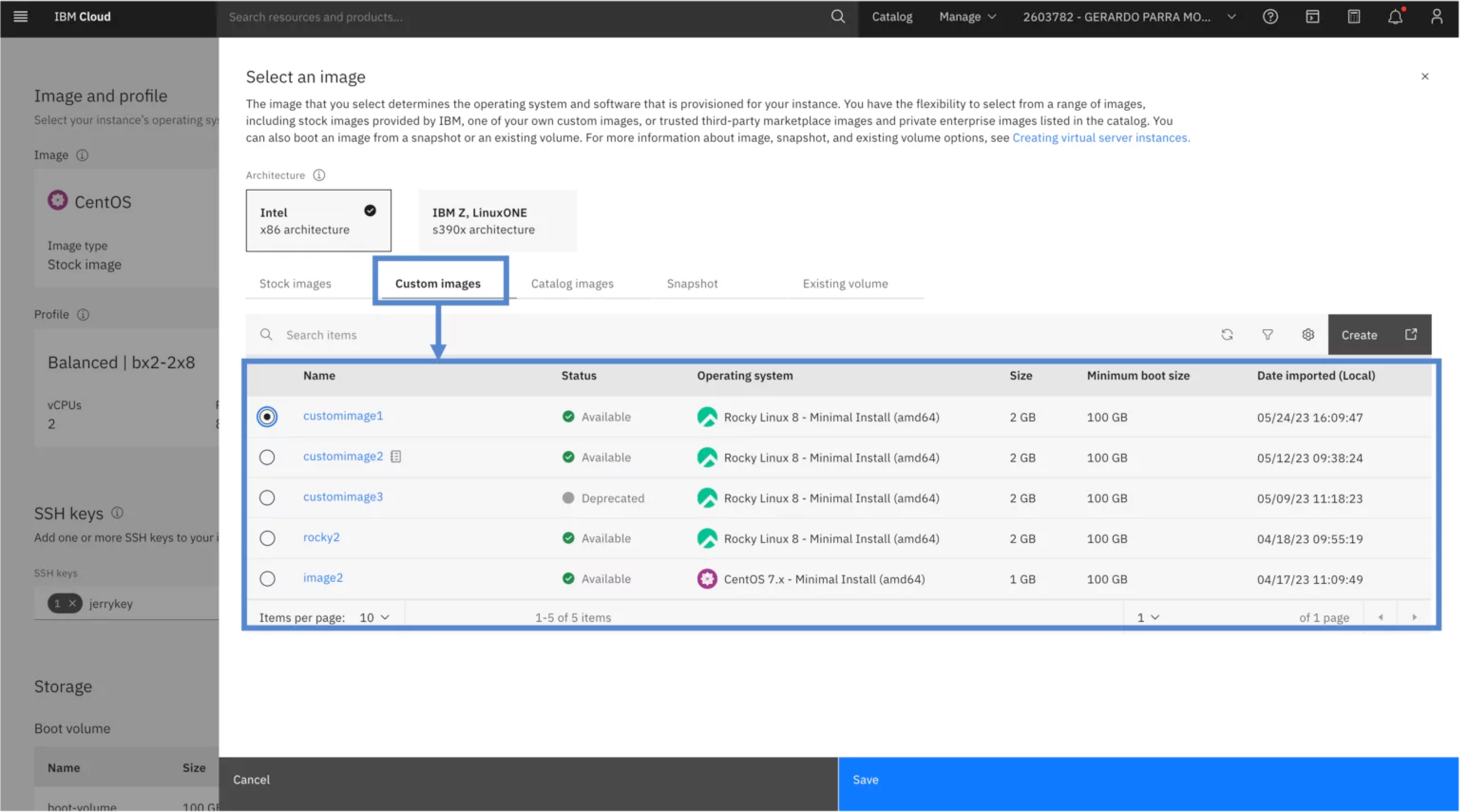Select the rocky2 radio button
This screenshot has width=1460, height=812.
coord(267,538)
